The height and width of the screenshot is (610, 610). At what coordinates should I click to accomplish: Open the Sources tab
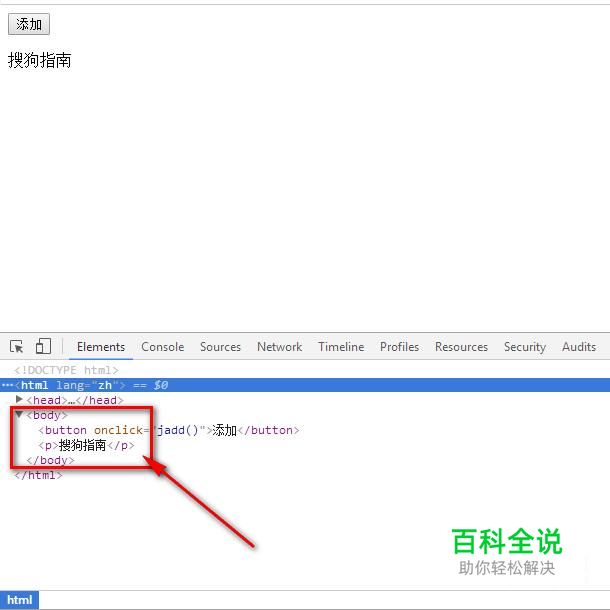[x=220, y=347]
